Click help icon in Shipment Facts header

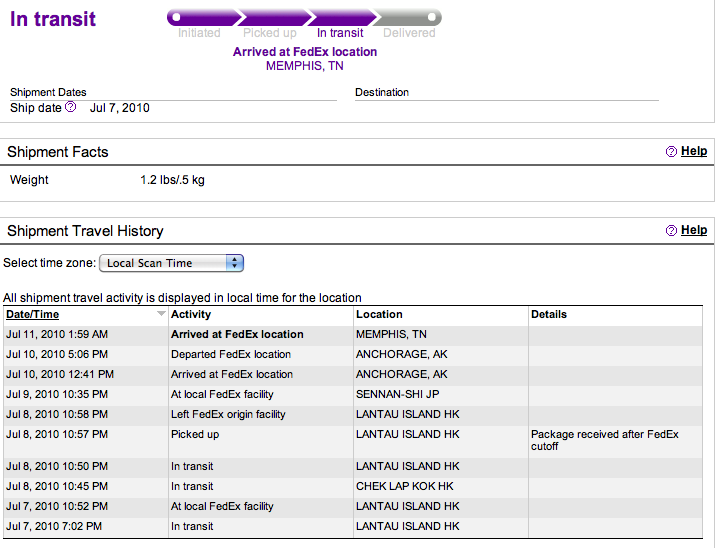671,152
